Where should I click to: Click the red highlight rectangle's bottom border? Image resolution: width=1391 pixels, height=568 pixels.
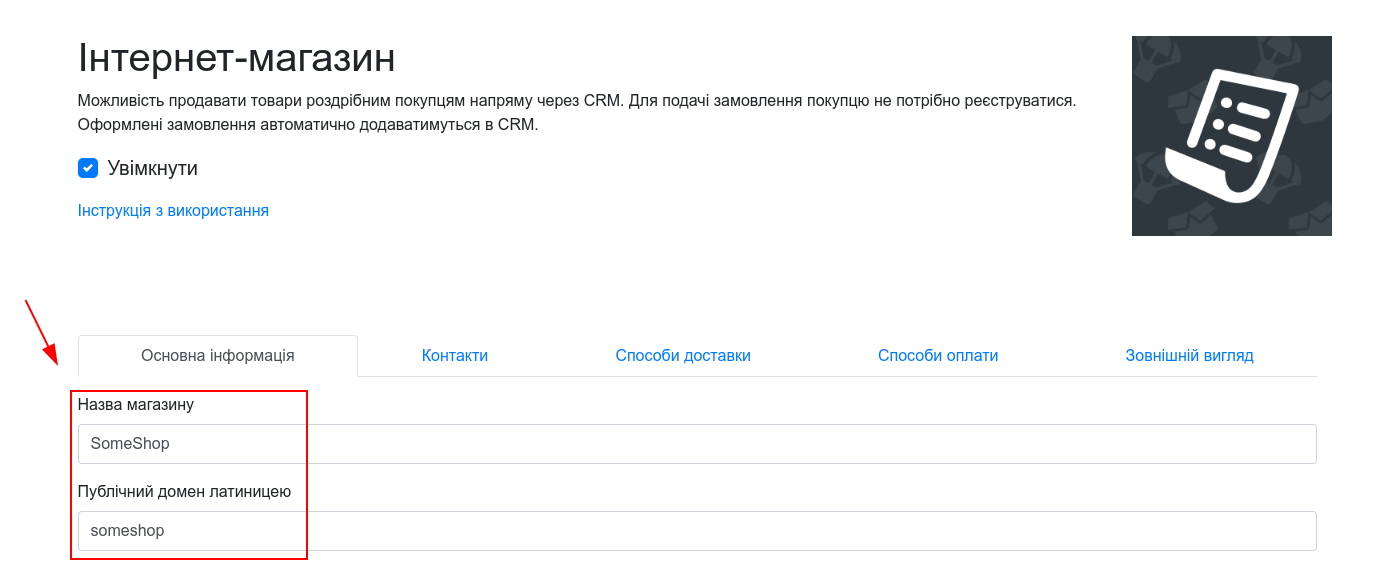188,559
